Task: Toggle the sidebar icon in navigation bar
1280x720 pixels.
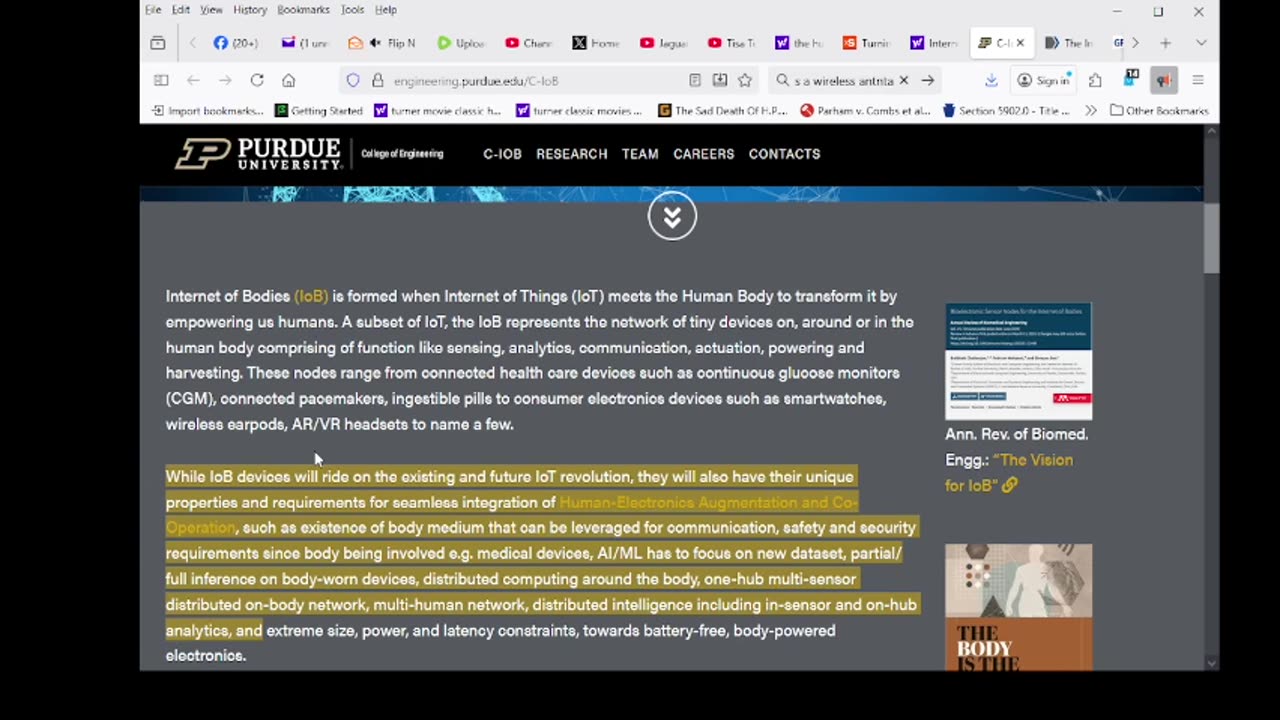Action: click(161, 80)
